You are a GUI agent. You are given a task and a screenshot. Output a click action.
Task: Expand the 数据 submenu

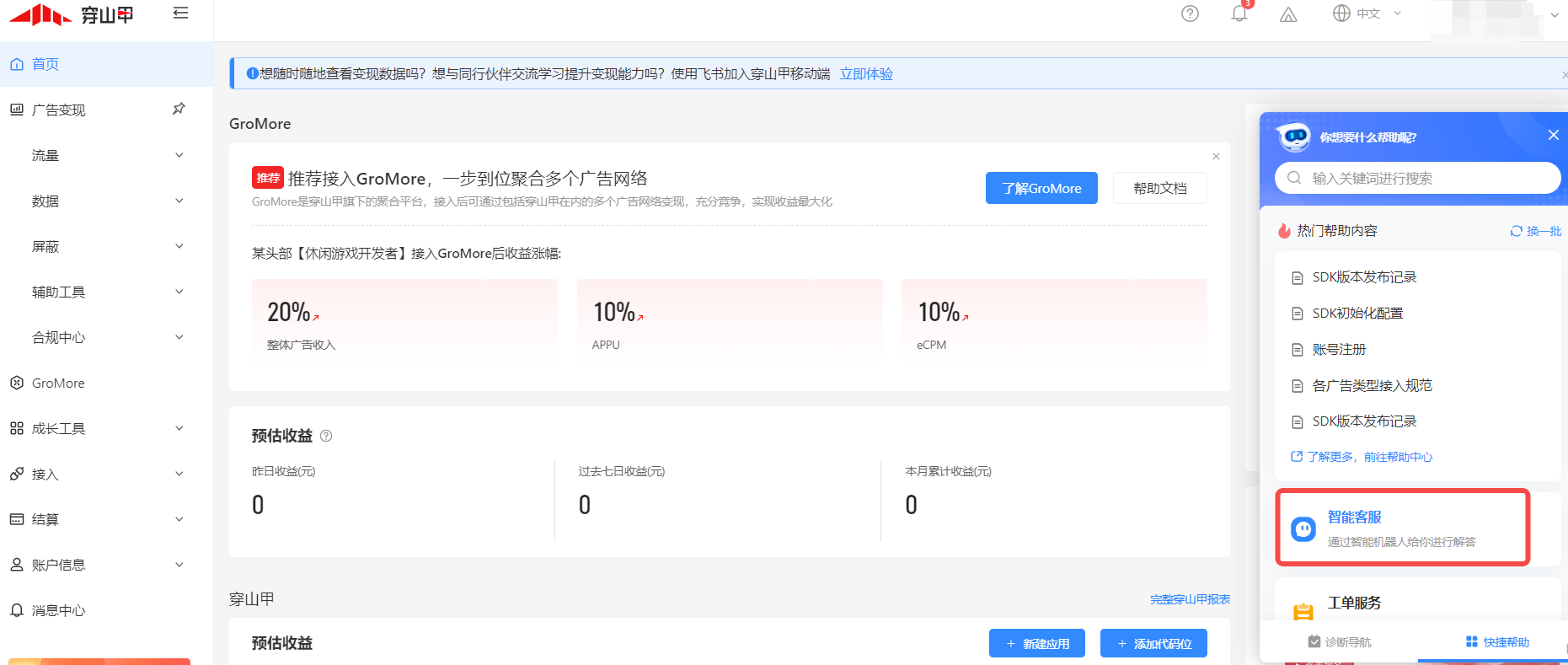click(179, 201)
